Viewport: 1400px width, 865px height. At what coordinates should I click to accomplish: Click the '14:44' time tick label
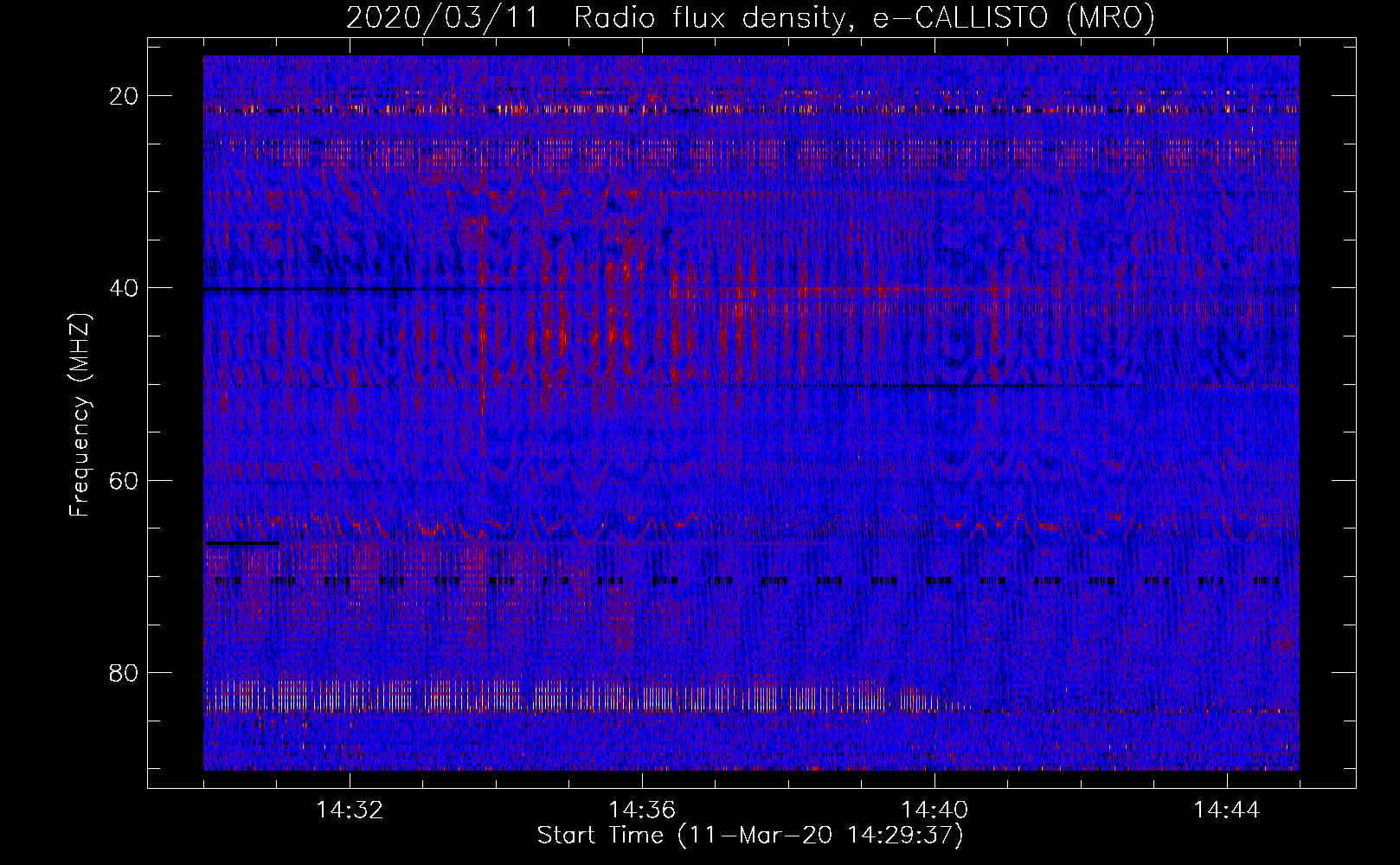tap(1227, 811)
